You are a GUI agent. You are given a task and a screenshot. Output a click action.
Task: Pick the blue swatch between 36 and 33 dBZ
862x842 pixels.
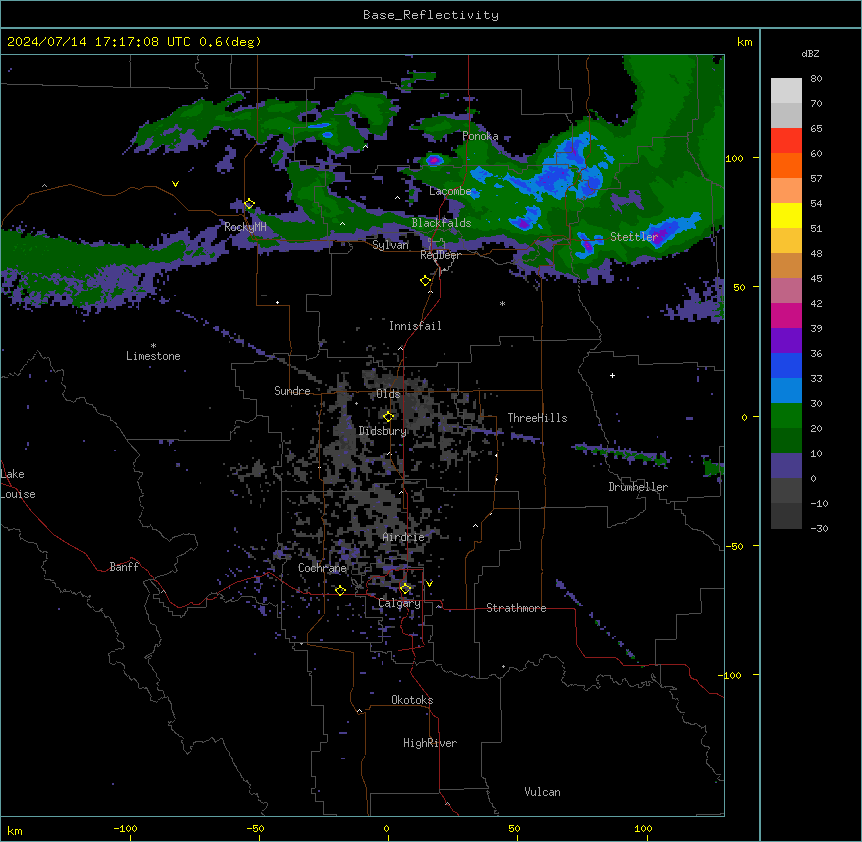(x=786, y=365)
